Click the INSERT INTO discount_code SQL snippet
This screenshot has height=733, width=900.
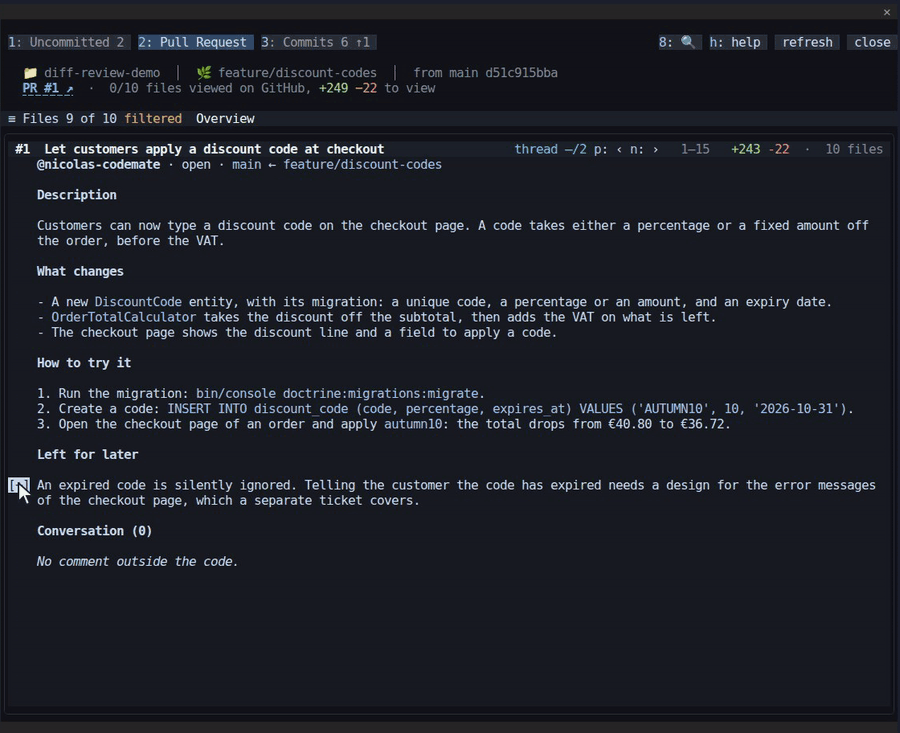[x=507, y=409]
